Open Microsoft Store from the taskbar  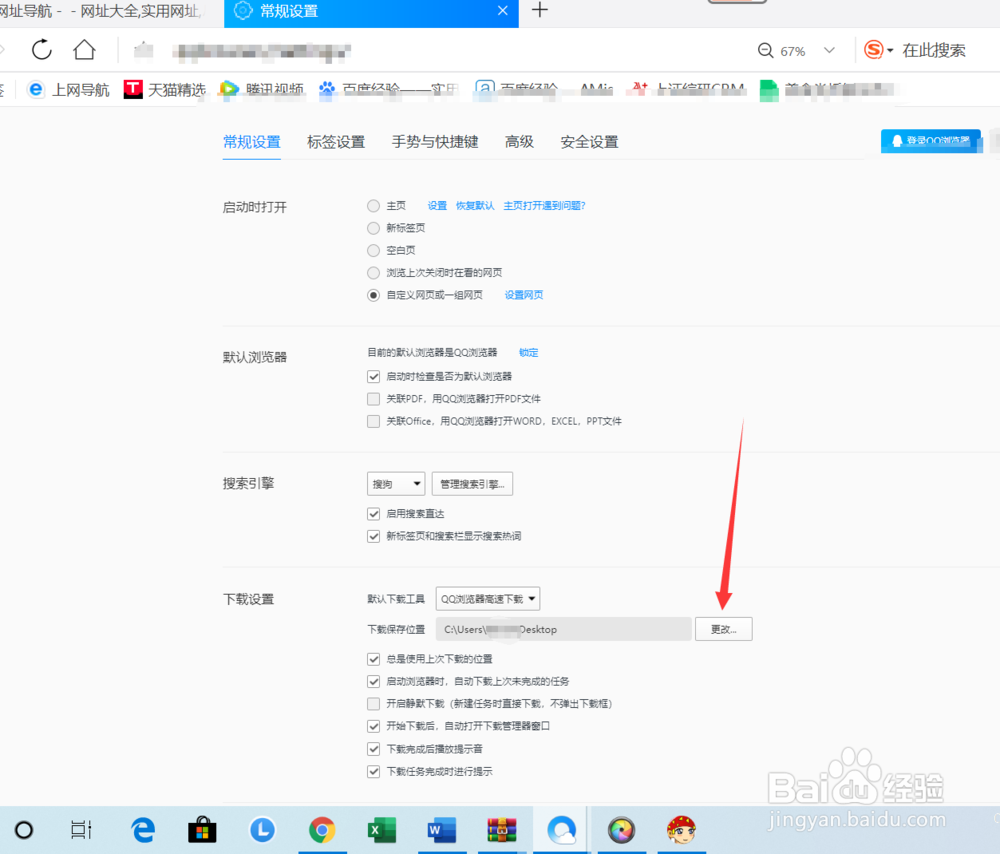point(202,830)
